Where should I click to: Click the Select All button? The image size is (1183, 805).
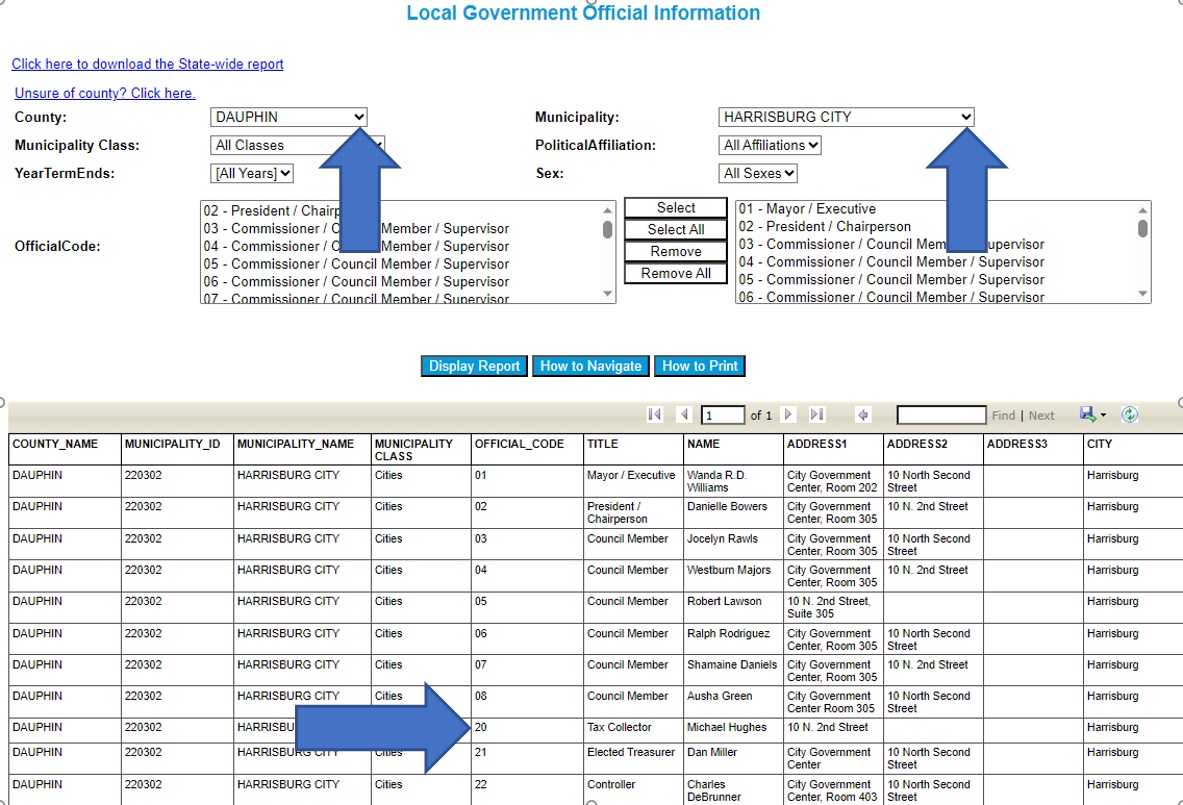(x=676, y=230)
